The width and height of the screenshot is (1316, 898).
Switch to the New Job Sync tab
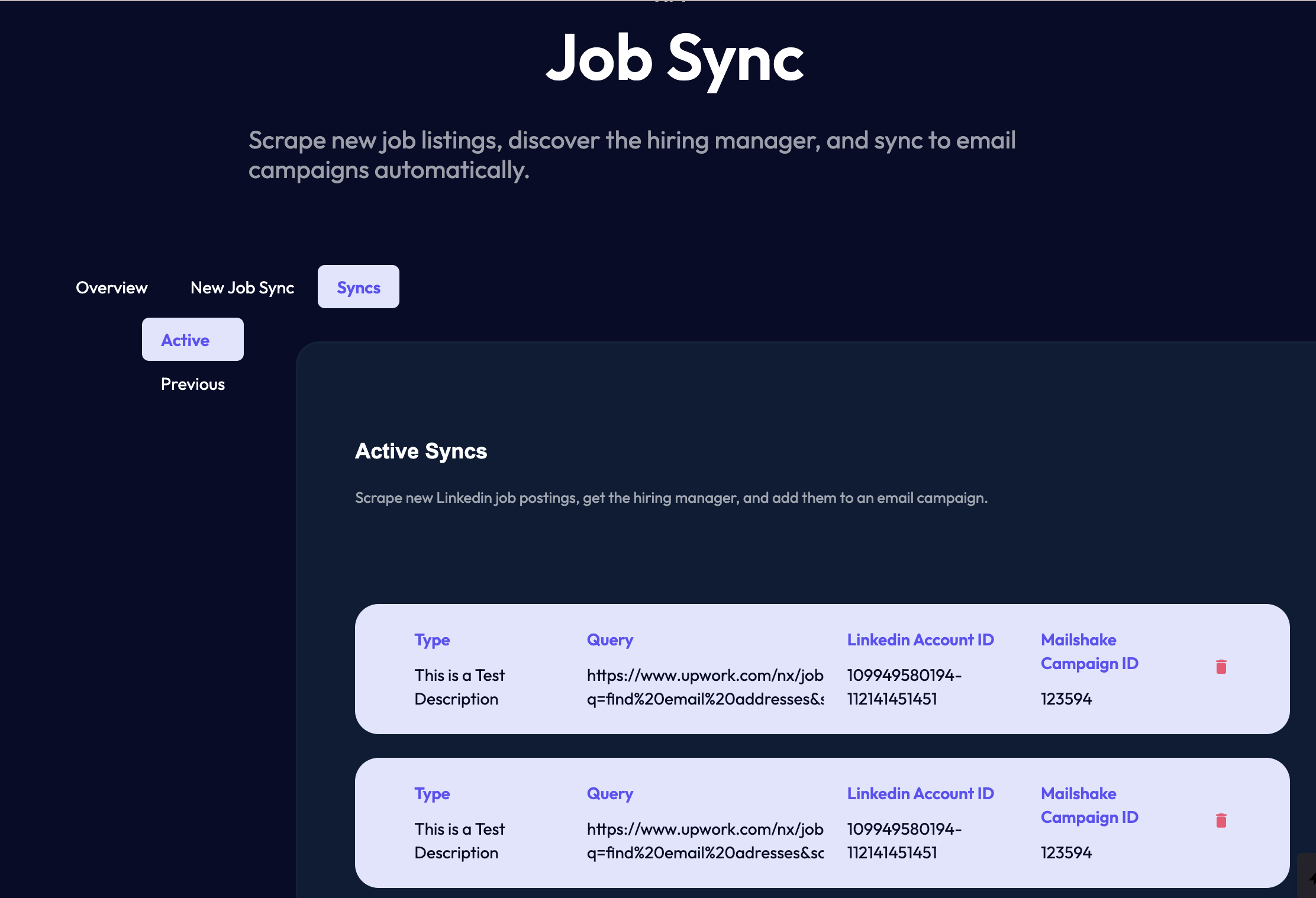tap(242, 288)
